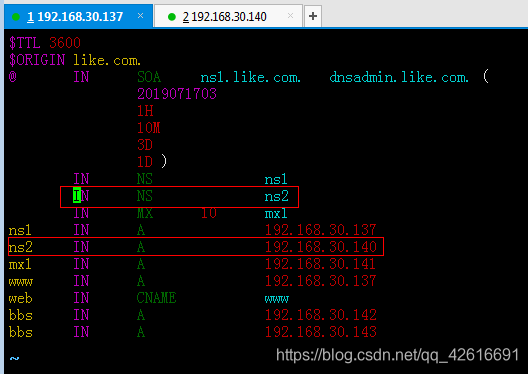
Task: Click the www hostname in the A record row
Action: (21, 282)
